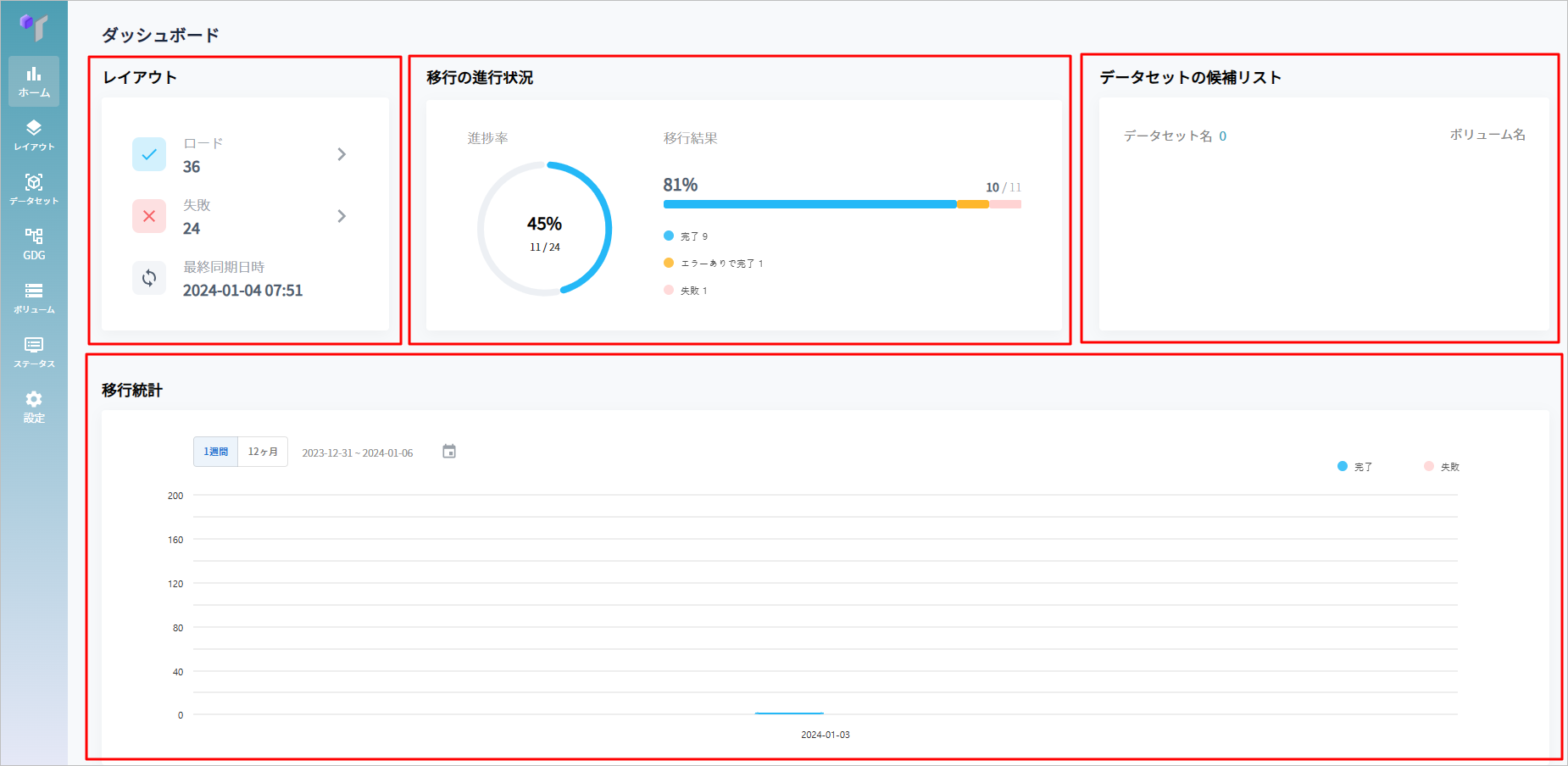Click the 移行結果 label
This screenshot has width=1568, height=766.
(x=691, y=138)
